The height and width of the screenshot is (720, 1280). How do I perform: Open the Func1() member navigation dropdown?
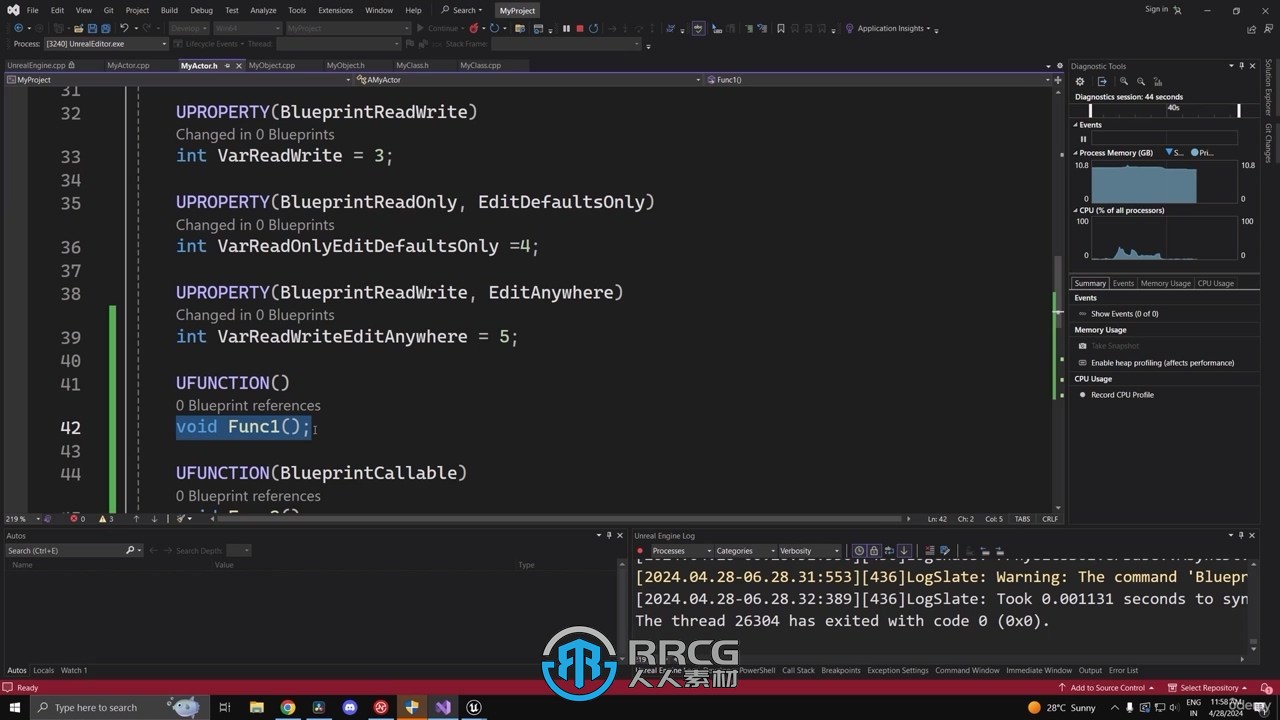pos(880,80)
